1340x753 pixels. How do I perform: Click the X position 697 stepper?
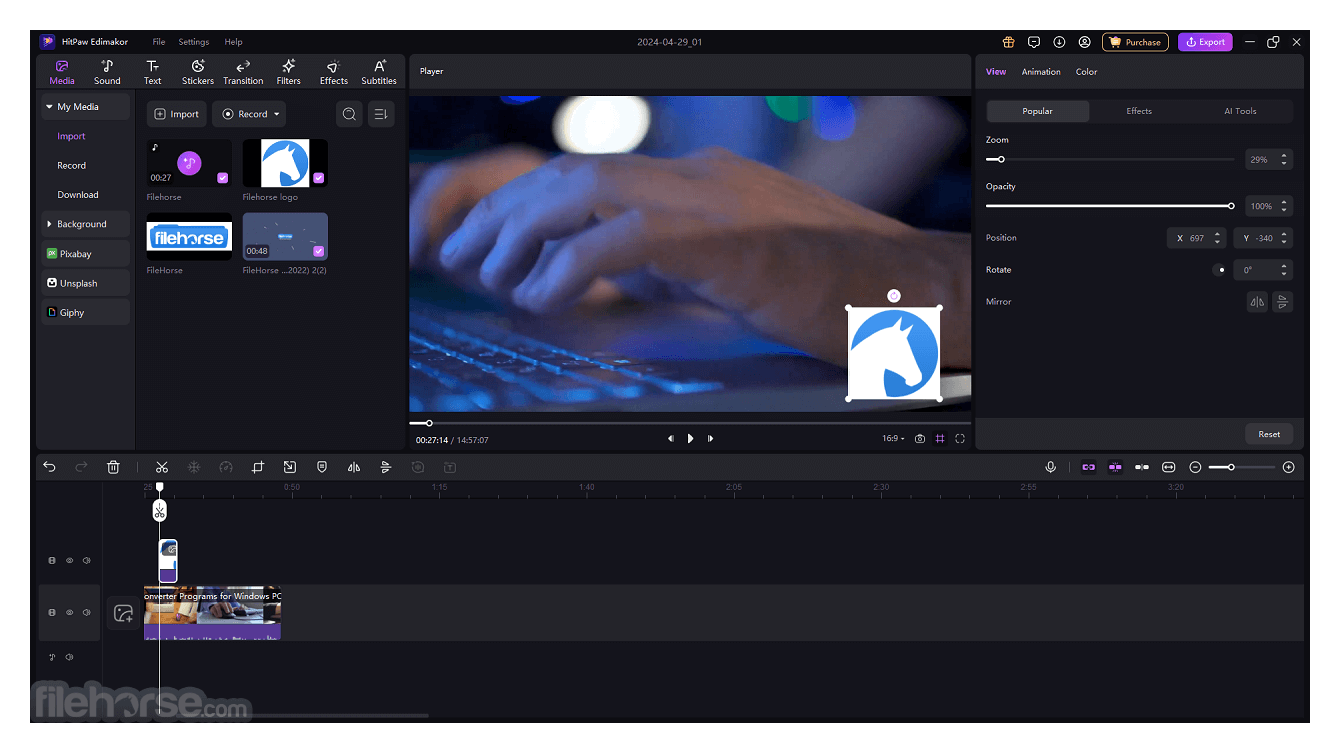1217,238
